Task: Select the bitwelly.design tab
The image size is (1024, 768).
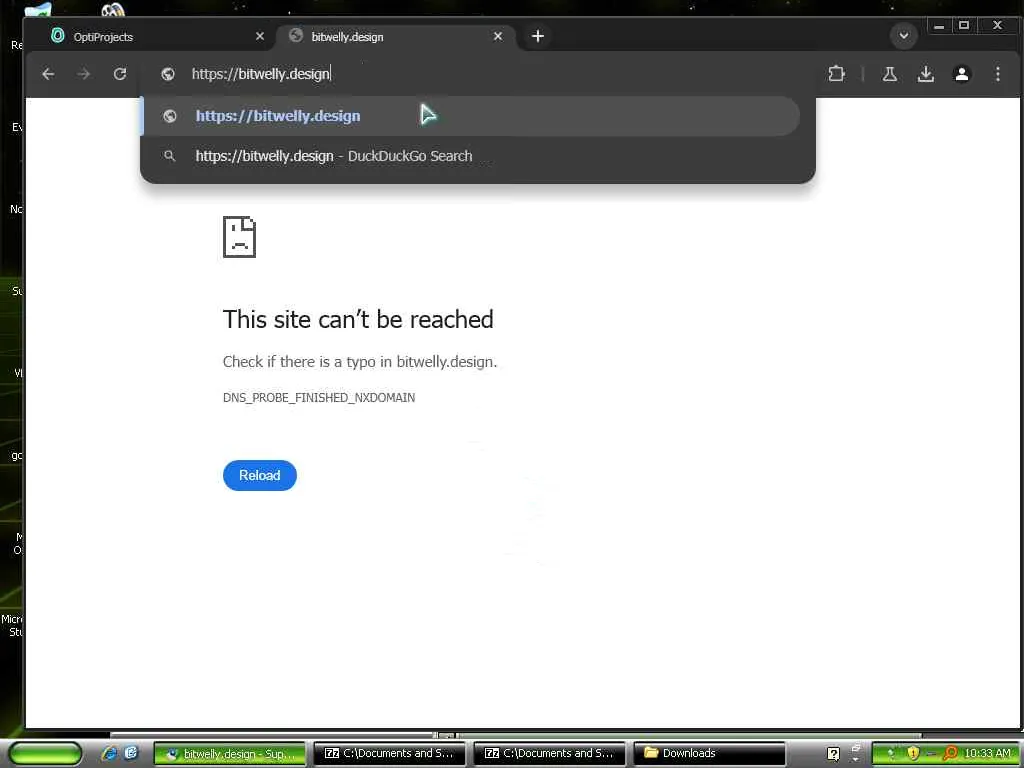Action: pyautogui.click(x=396, y=37)
